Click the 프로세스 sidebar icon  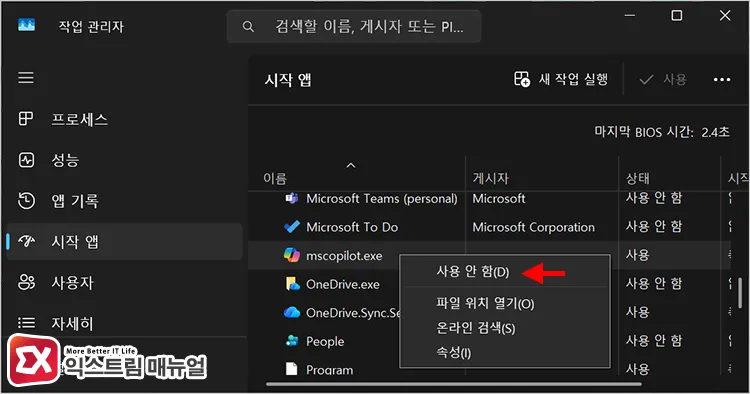tap(26, 119)
